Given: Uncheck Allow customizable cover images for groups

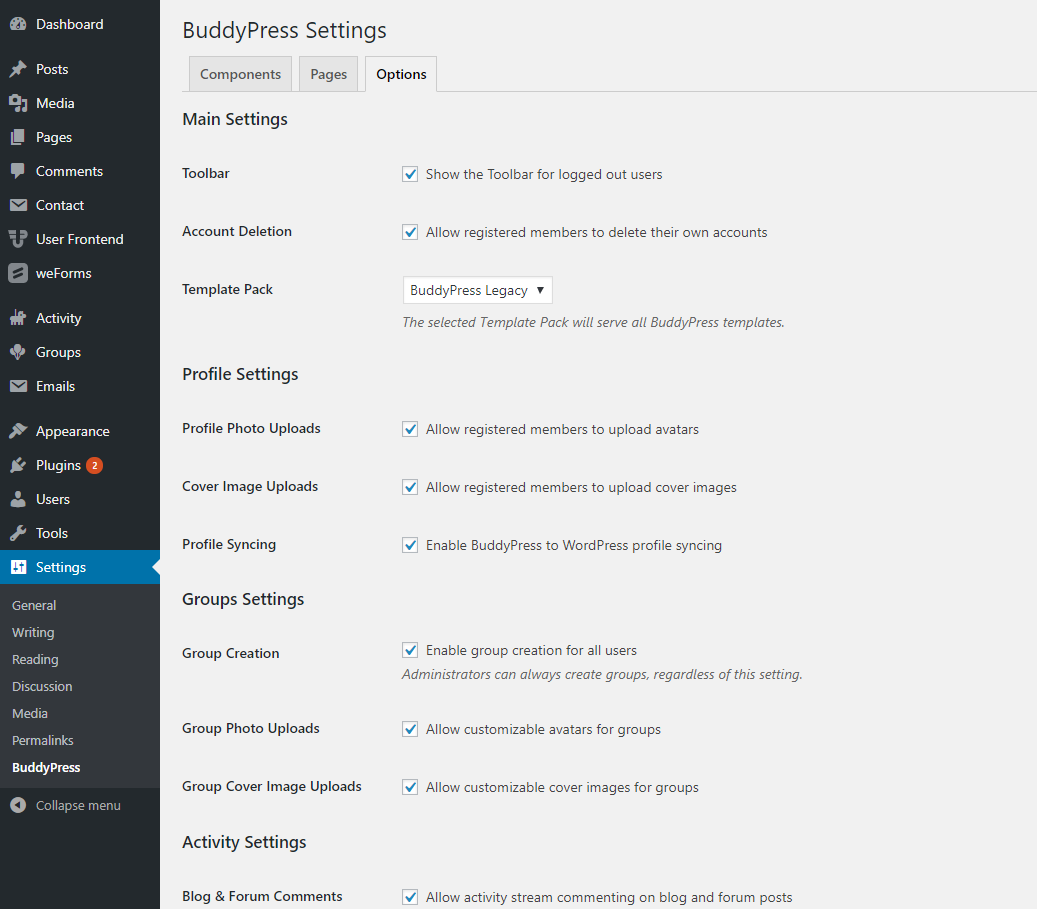Looking at the screenshot, I should pyautogui.click(x=410, y=787).
